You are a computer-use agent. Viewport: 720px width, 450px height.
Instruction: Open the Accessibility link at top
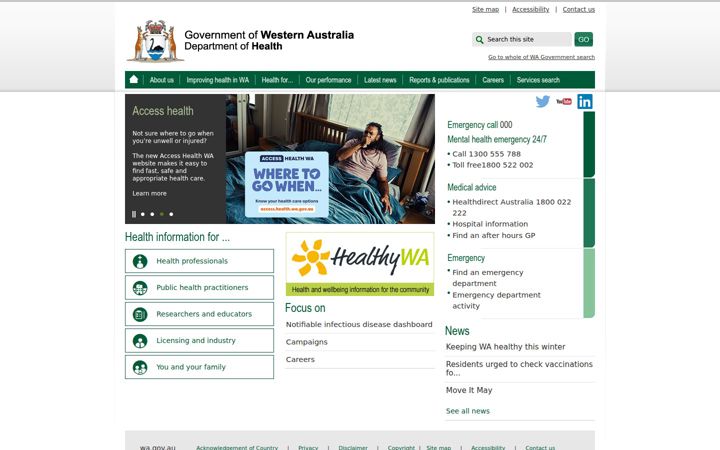(531, 9)
